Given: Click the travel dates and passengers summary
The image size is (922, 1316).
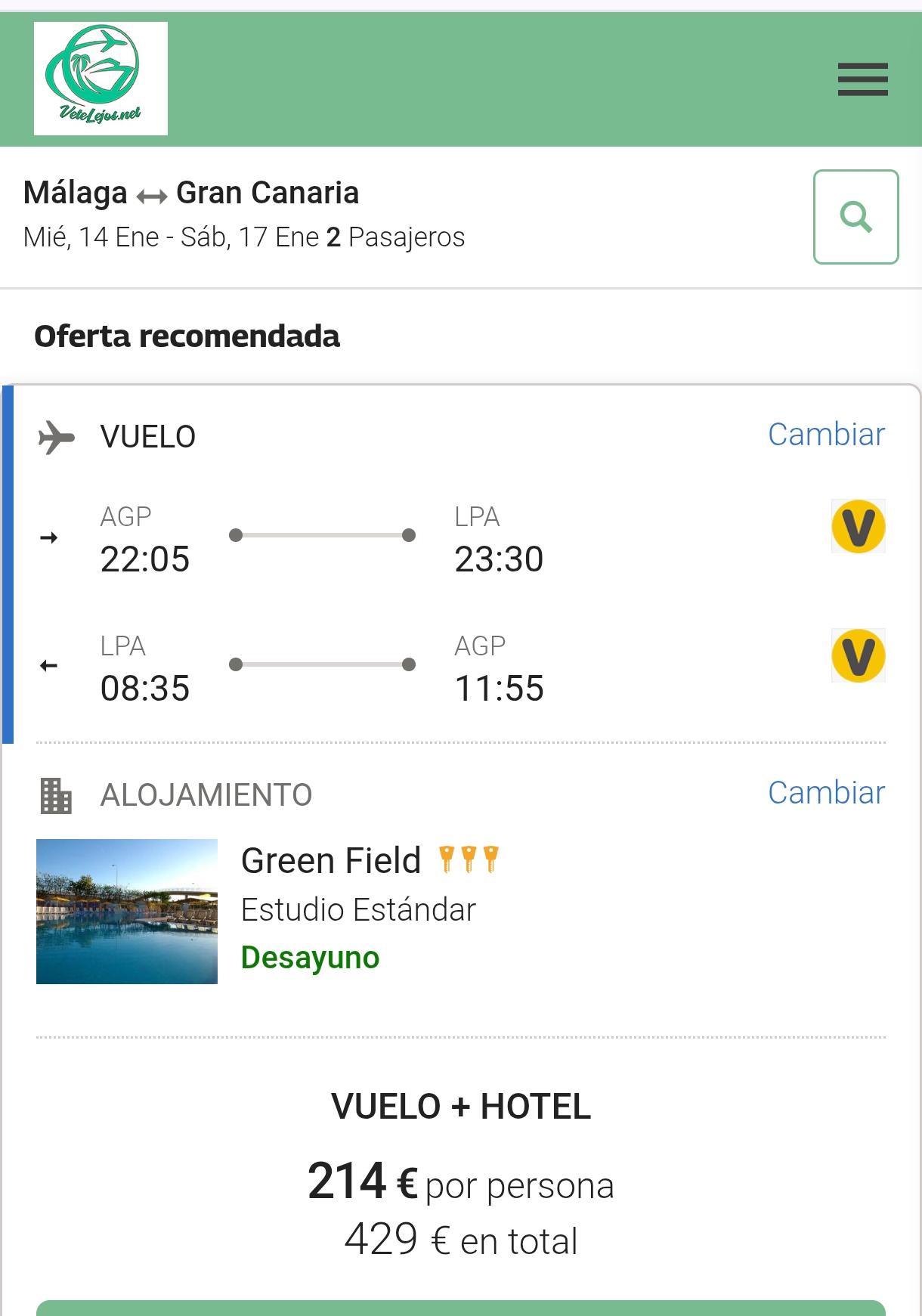Looking at the screenshot, I should pos(244,237).
